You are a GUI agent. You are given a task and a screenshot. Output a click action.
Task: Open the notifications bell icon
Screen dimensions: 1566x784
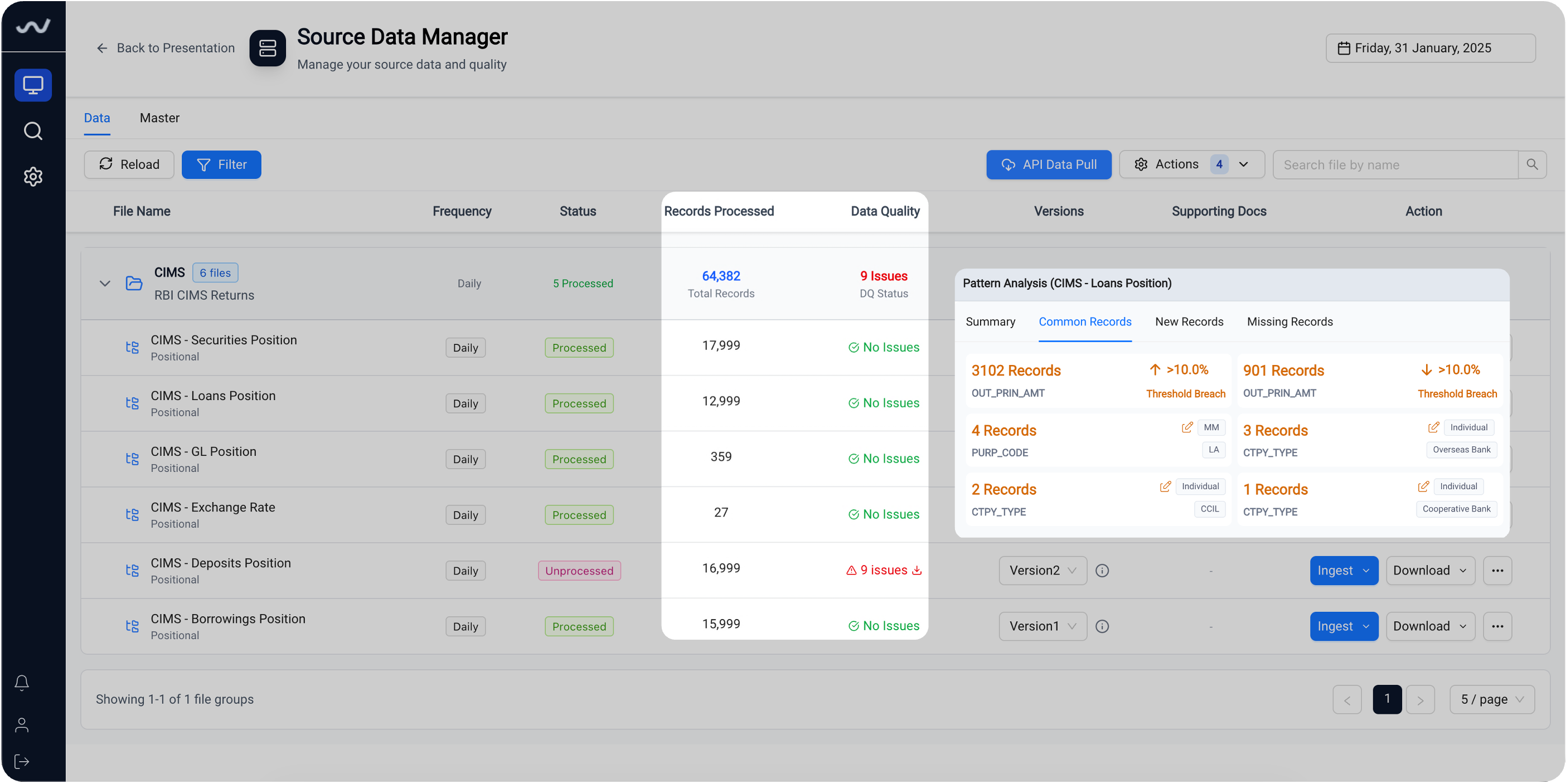tap(22, 683)
